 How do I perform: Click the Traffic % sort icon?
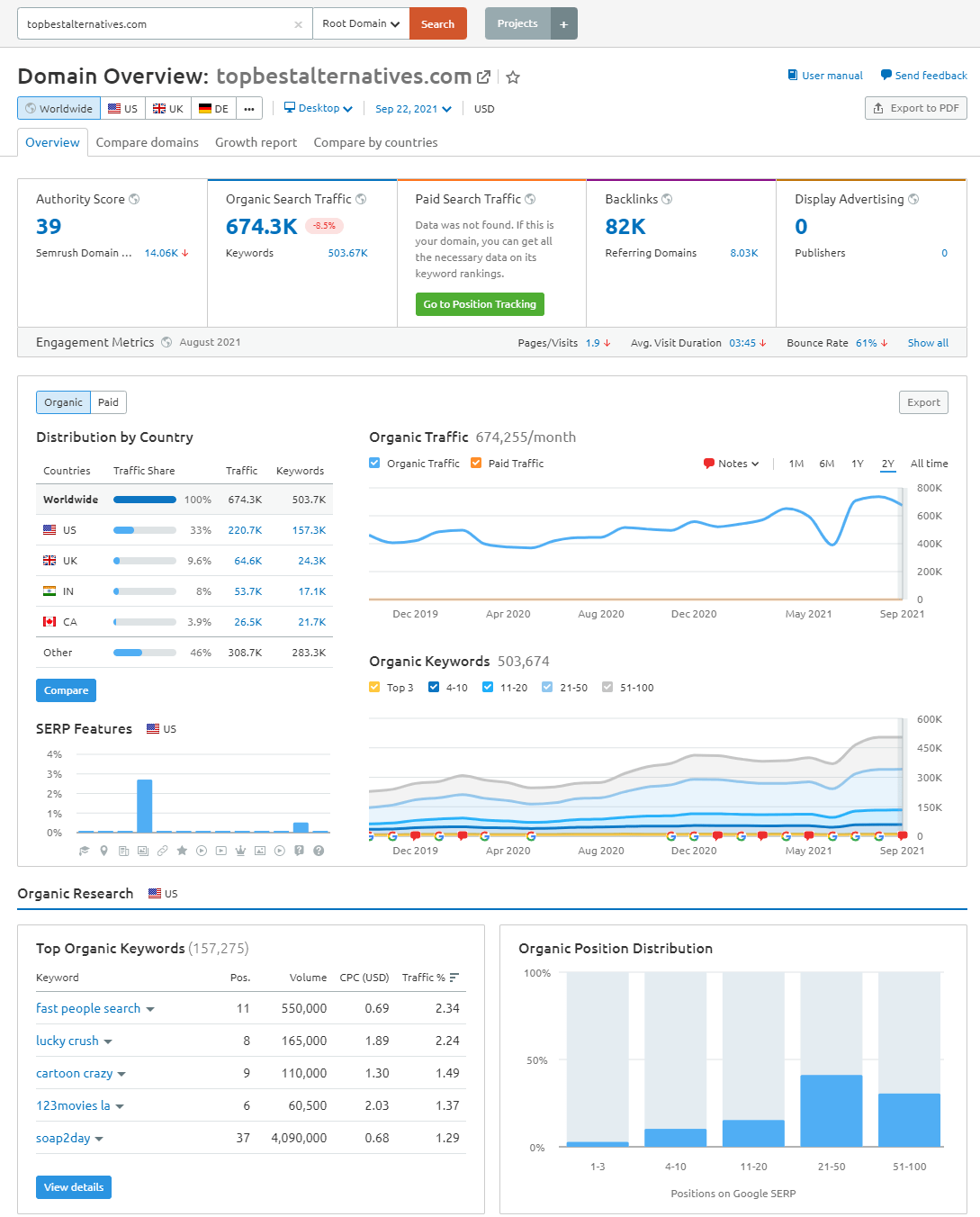[x=454, y=978]
